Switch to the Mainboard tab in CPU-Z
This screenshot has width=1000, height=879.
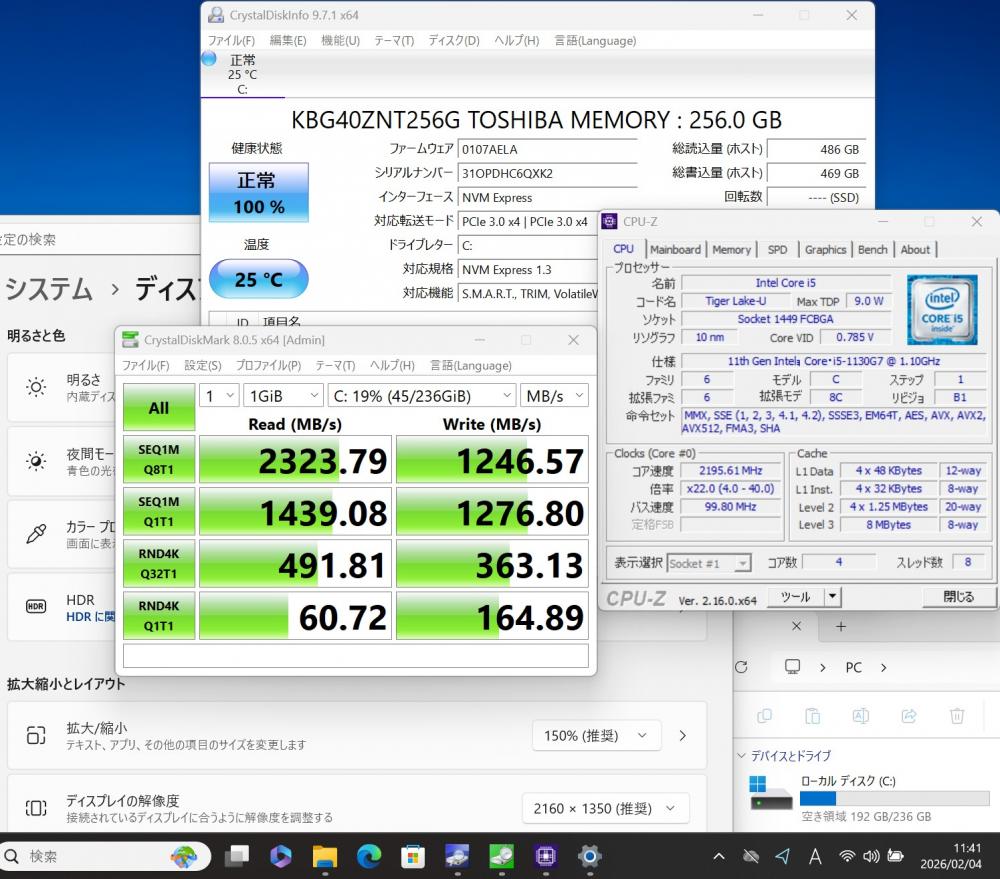[x=675, y=250]
